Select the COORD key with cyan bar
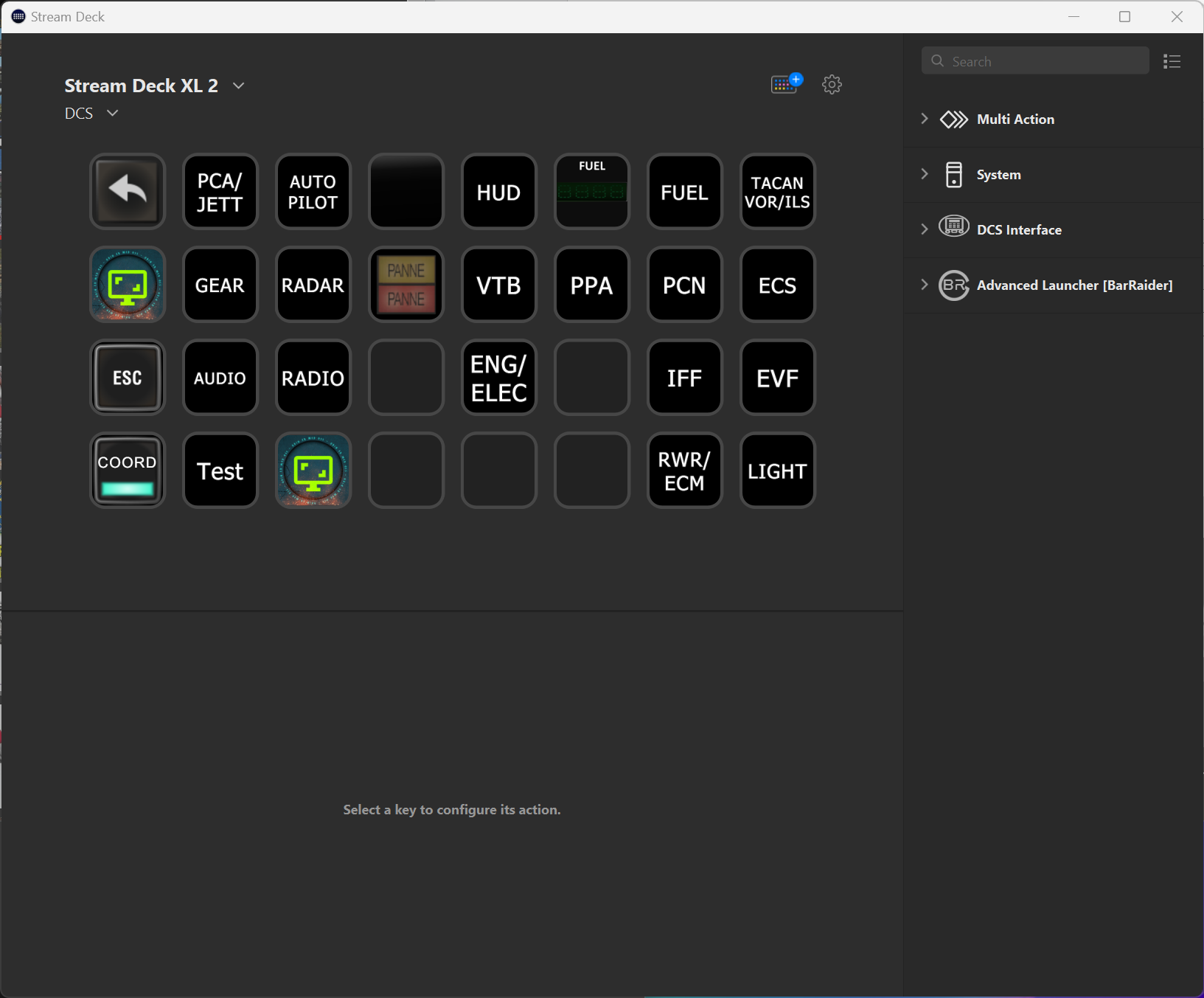The image size is (1204, 998). click(128, 471)
